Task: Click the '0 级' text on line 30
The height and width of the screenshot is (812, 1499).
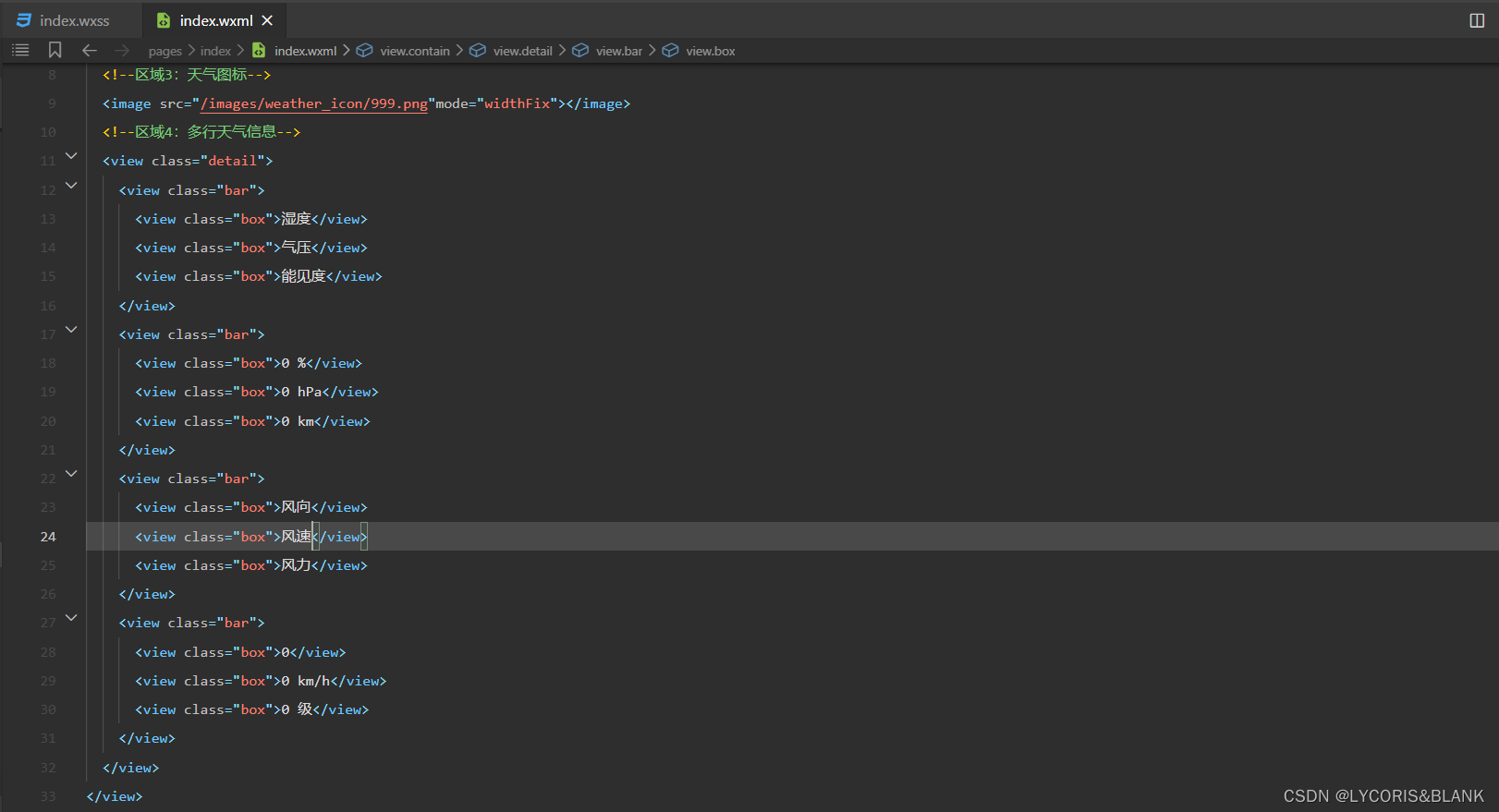Action: [x=297, y=709]
